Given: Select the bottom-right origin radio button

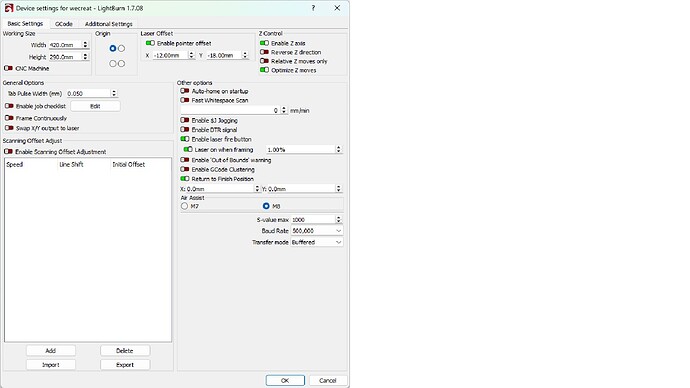Looking at the screenshot, I should tap(121, 64).
